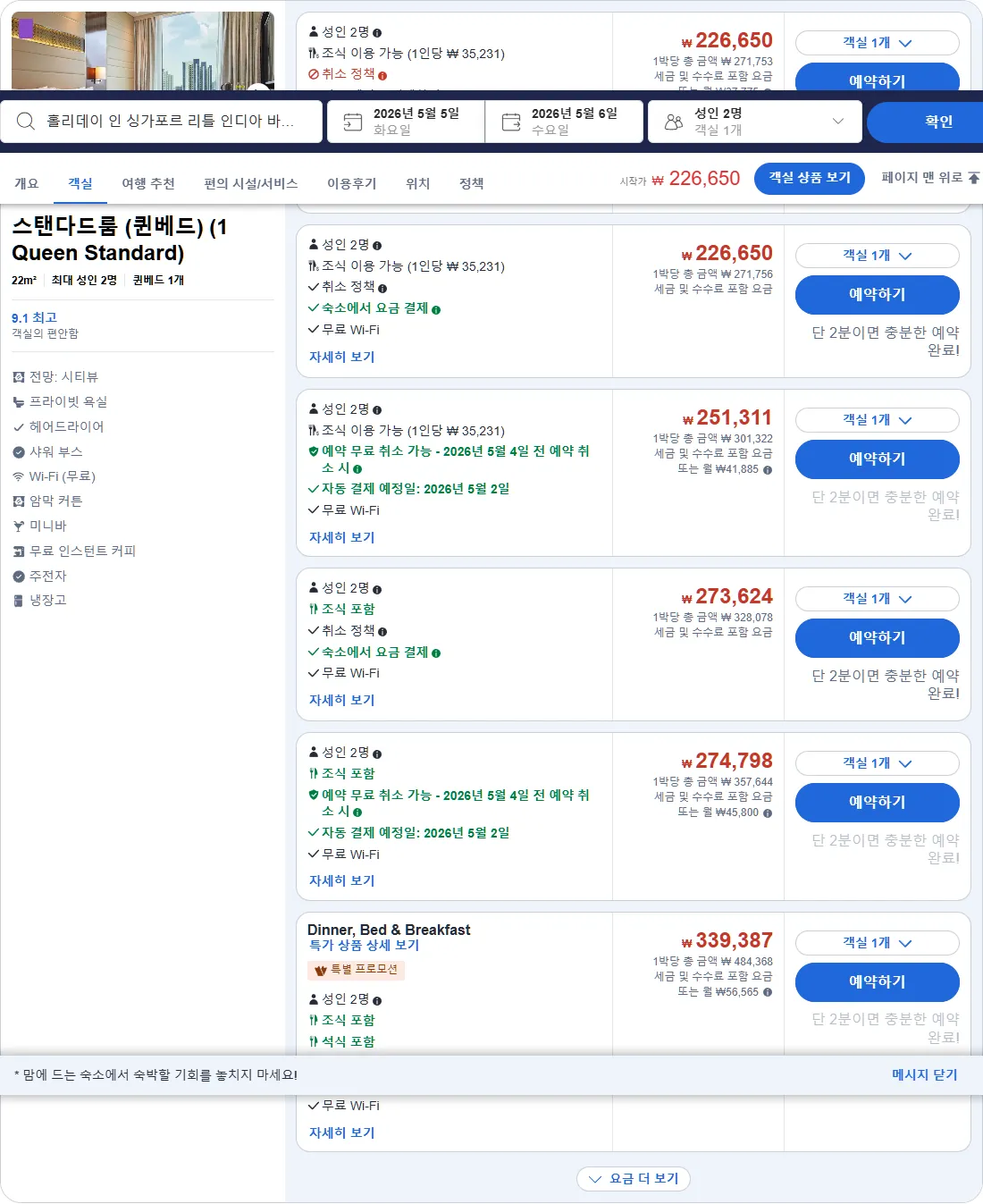Click the 9.1 최고 rating text
This screenshot has width=983, height=1204.
click(x=34, y=317)
